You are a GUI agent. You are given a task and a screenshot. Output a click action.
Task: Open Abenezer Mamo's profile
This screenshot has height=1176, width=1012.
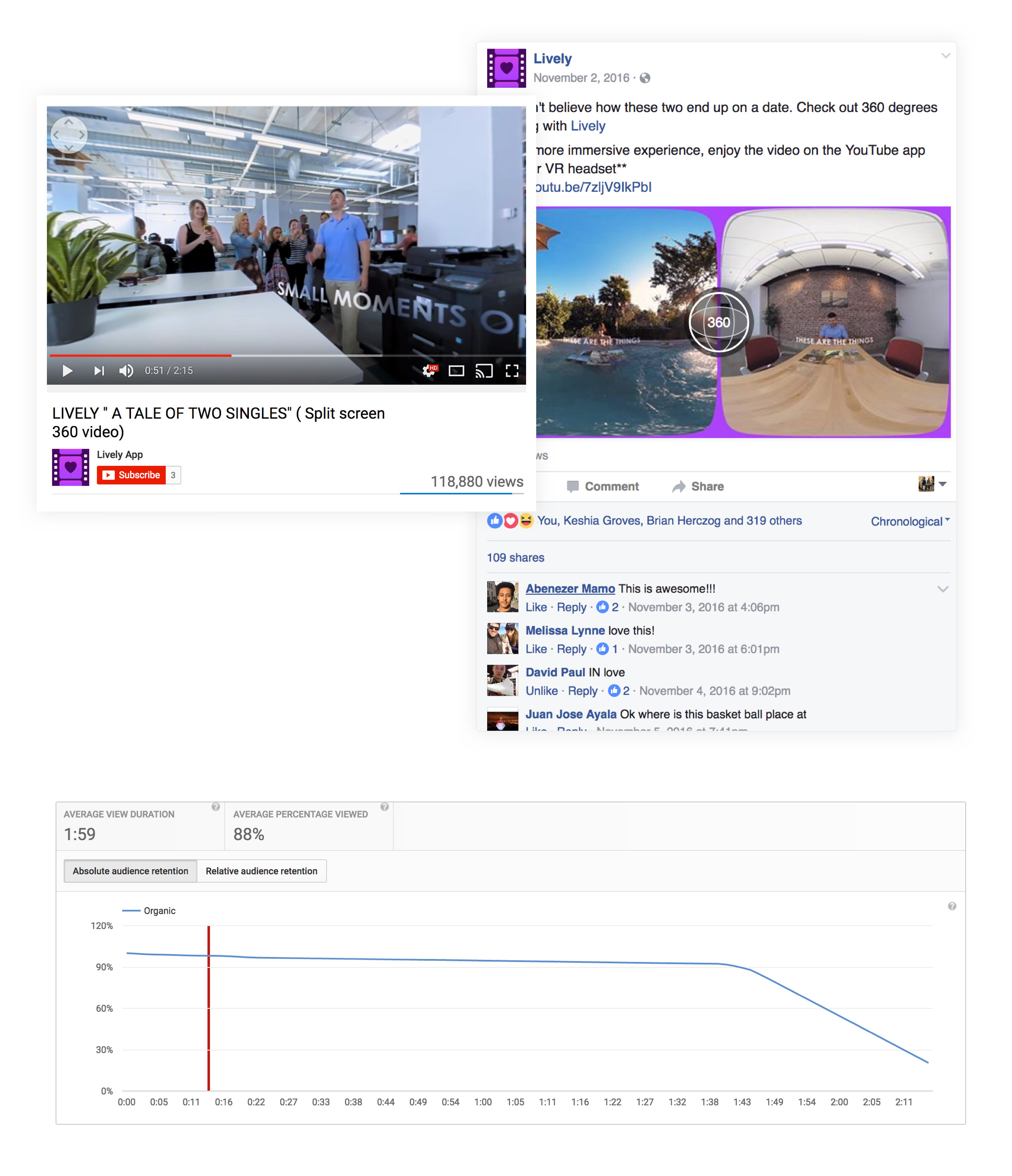tap(570, 588)
